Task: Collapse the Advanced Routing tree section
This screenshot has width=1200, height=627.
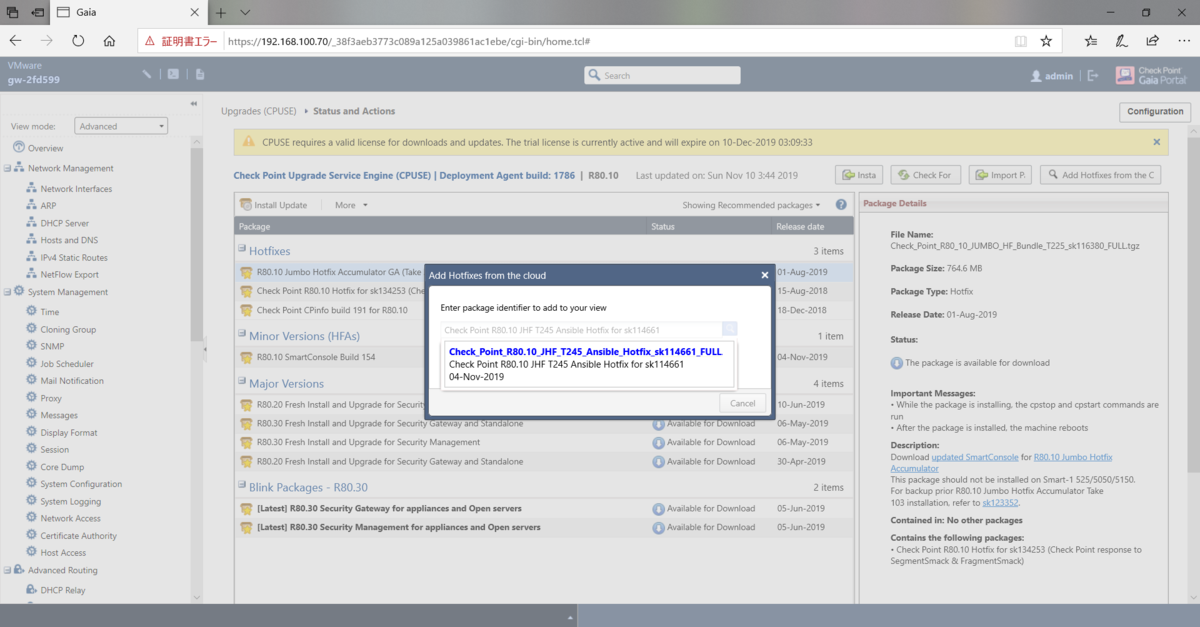Action: [7, 570]
